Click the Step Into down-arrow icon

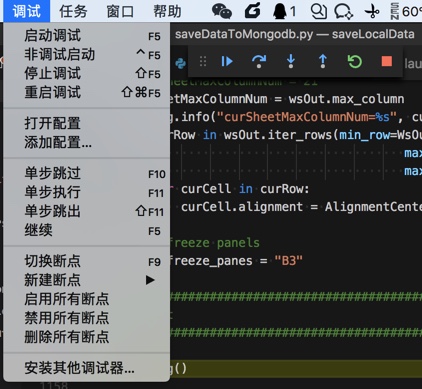[291, 62]
